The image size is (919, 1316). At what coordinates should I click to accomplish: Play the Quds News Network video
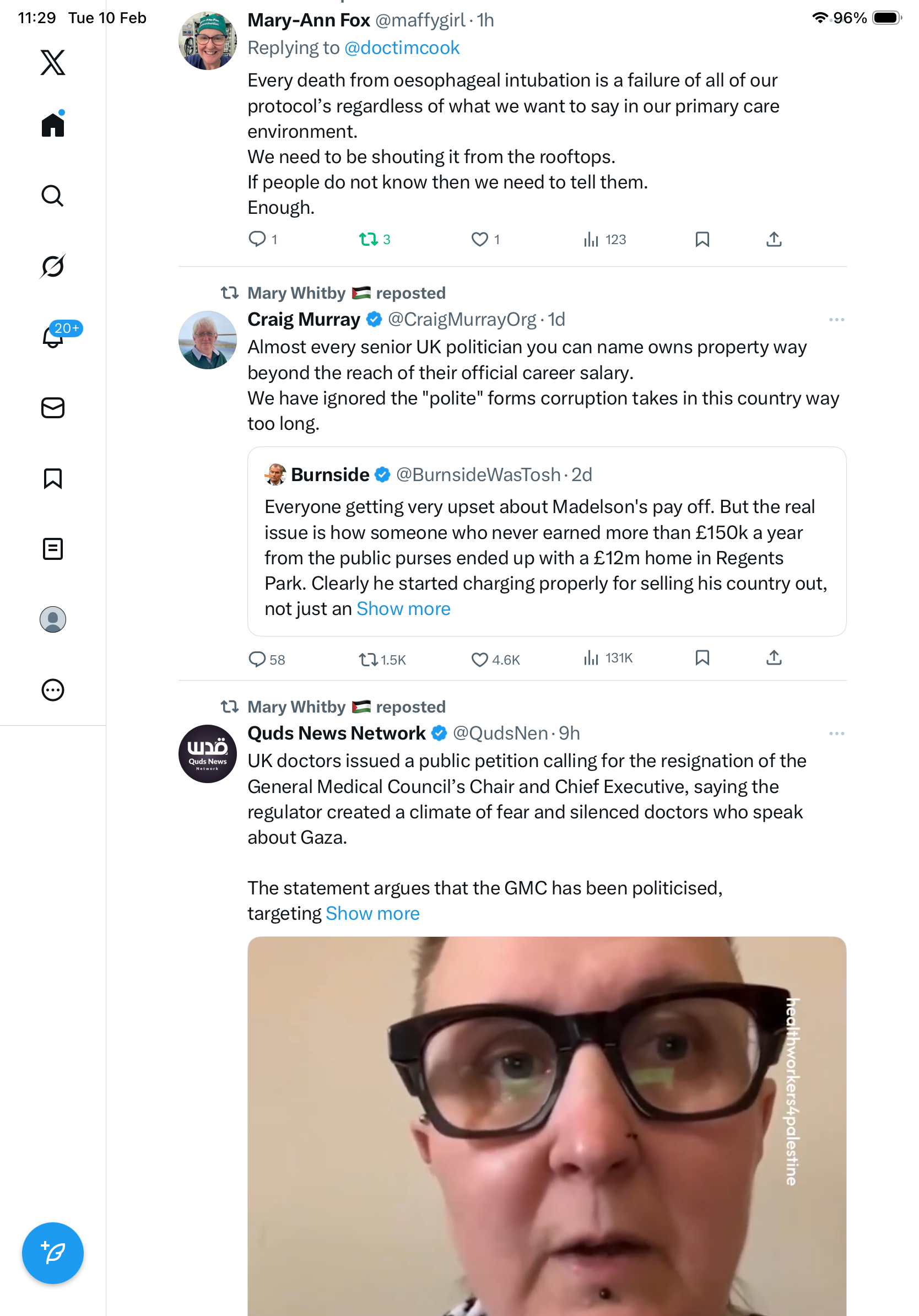547,1124
